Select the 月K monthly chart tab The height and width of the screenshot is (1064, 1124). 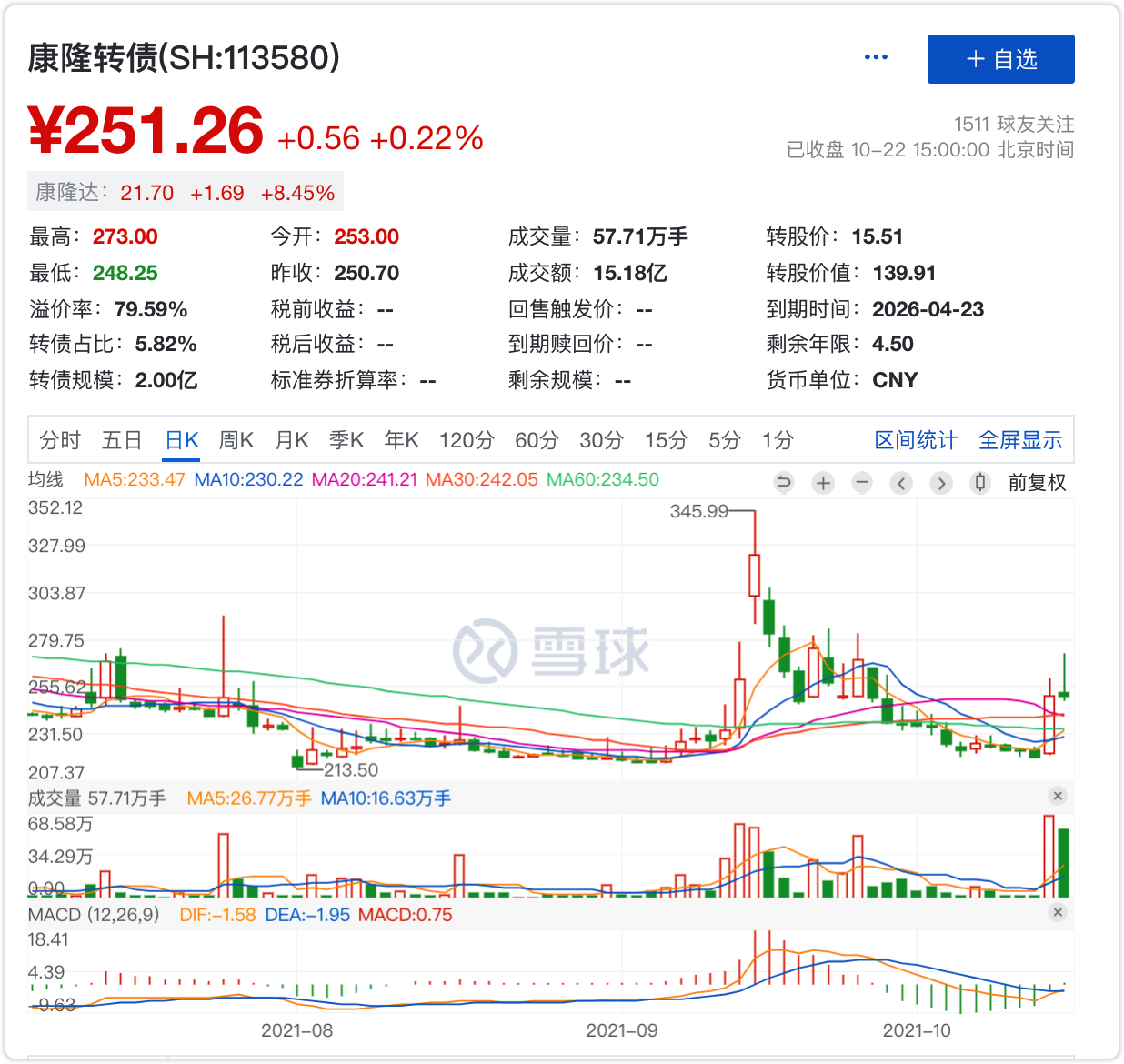click(292, 440)
